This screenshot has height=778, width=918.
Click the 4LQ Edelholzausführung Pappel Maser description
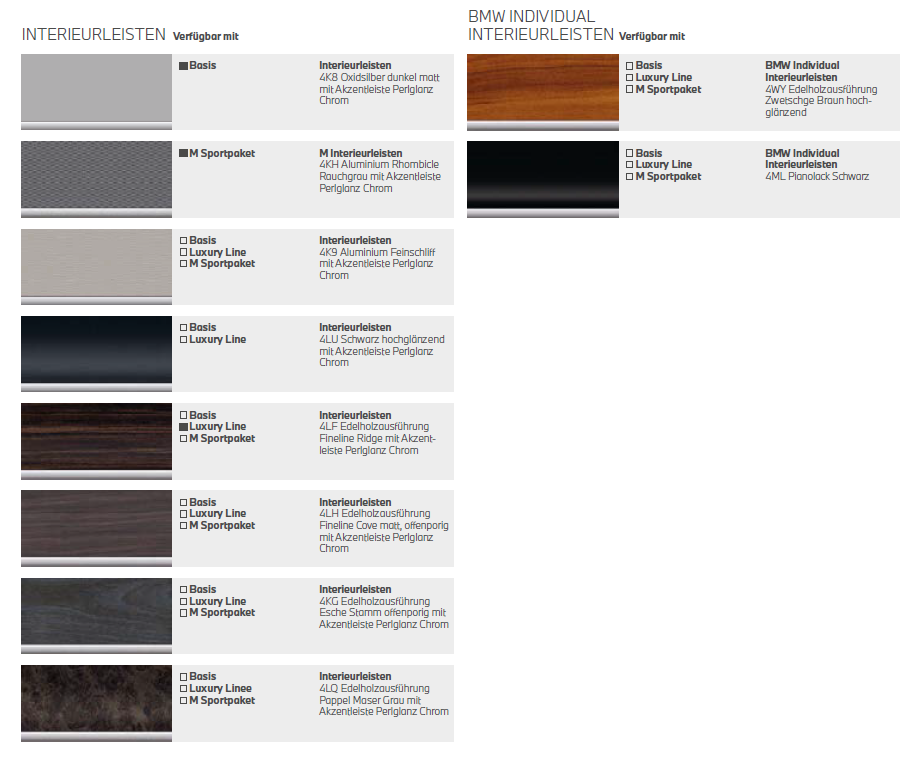click(383, 700)
